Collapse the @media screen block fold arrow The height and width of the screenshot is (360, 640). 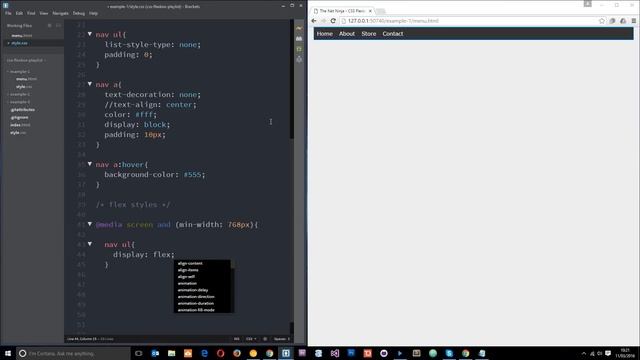point(90,224)
